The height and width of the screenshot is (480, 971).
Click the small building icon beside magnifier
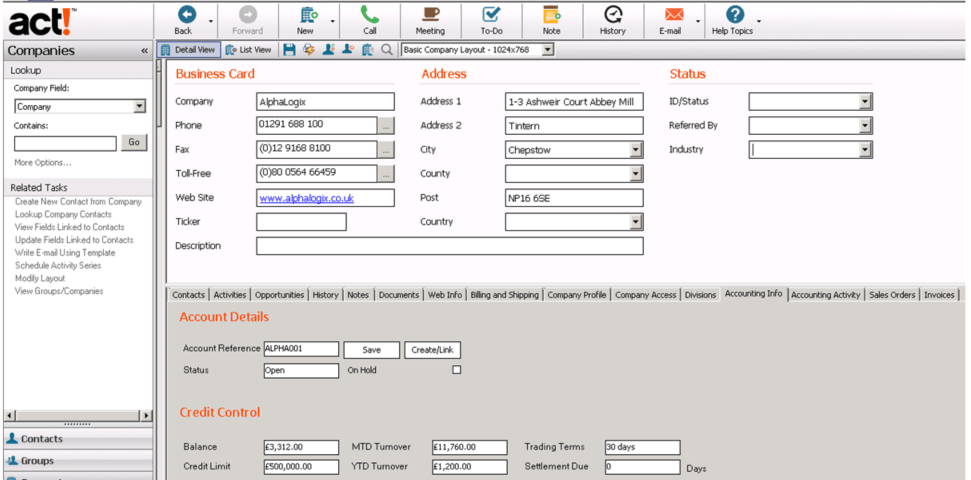[367, 50]
